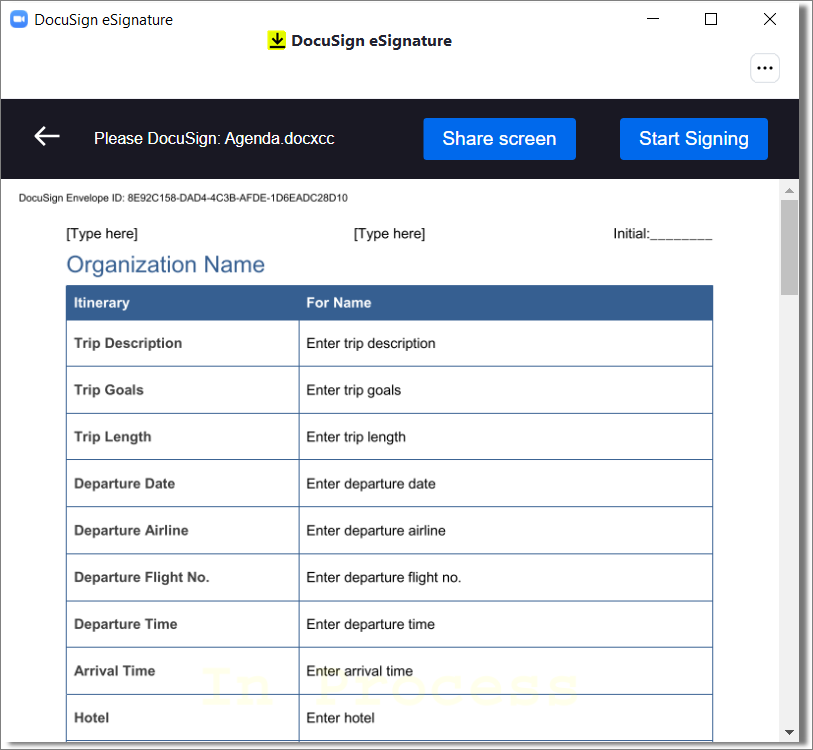Viewport: 813px width, 750px height.
Task: Click 'Please DocuSign: Agenda.docxcc' title text
Action: [214, 138]
